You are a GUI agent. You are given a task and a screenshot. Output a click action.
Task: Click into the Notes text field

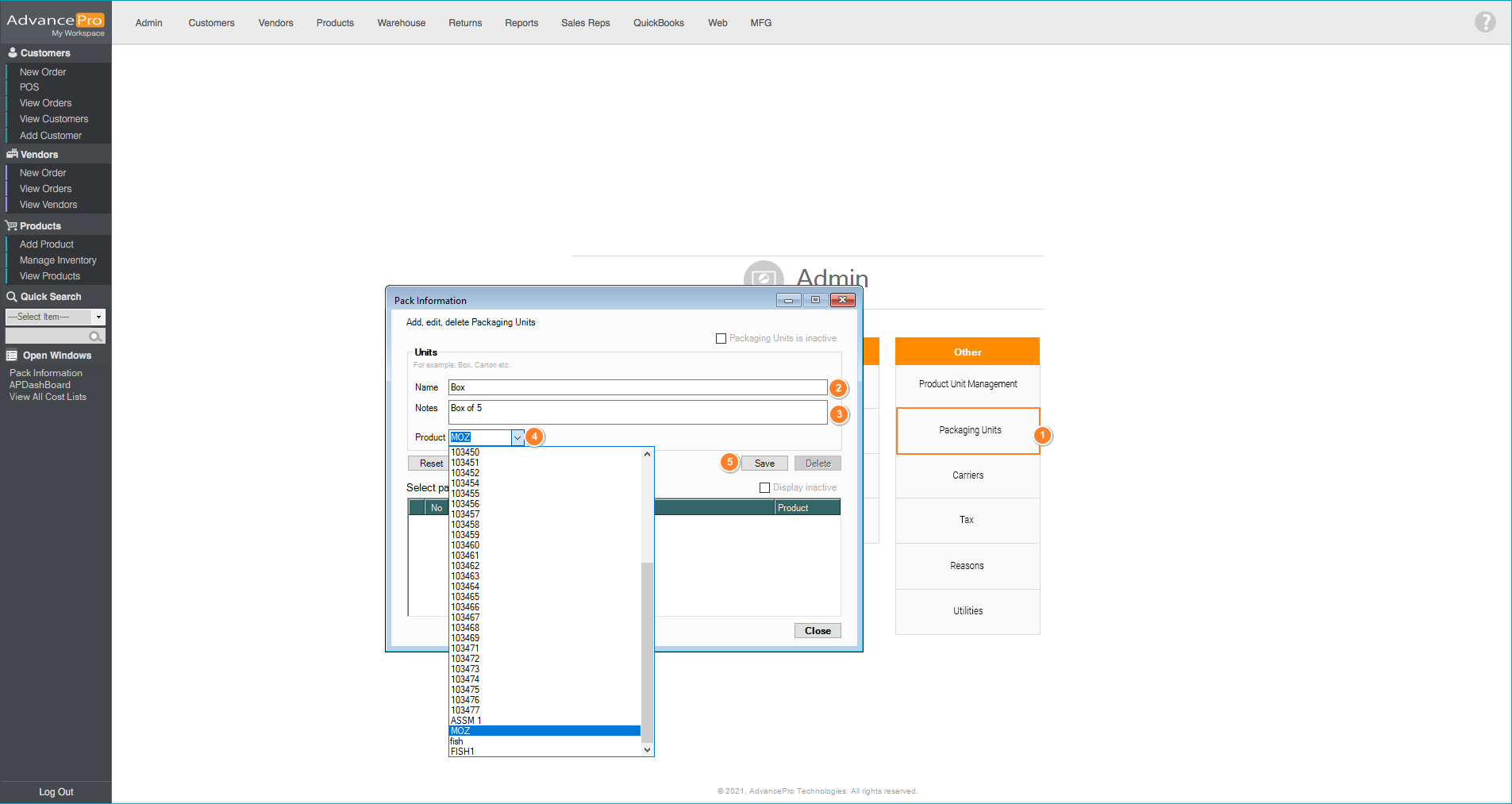tap(637, 412)
